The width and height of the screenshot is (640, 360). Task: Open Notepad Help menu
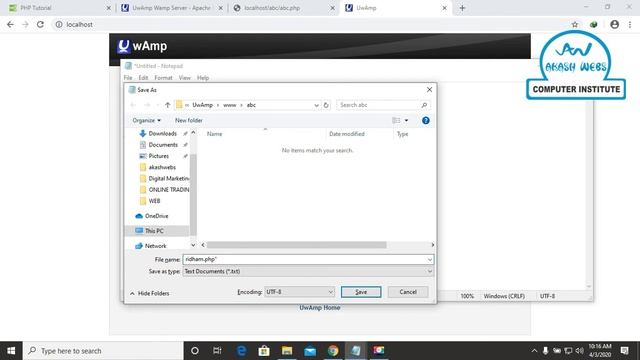[203, 78]
